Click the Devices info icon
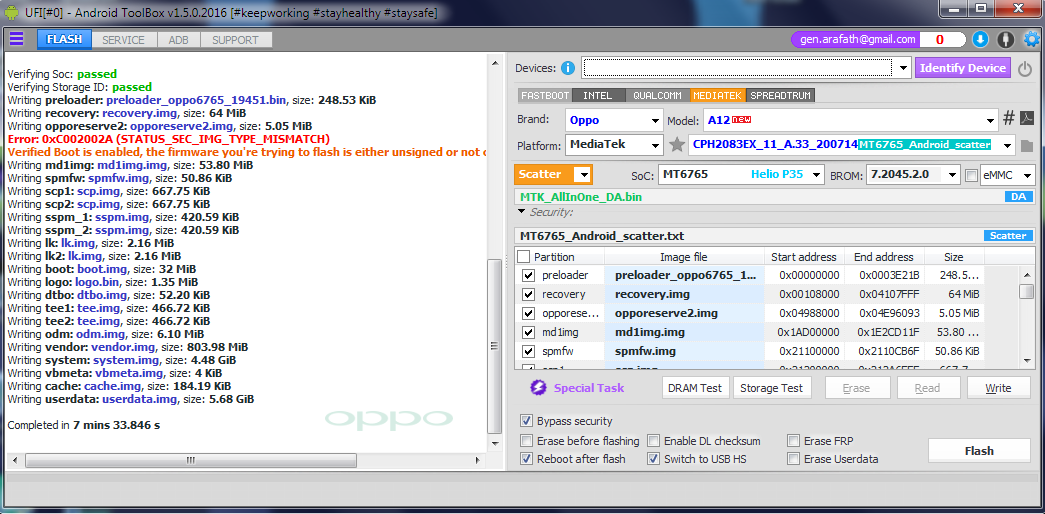1045x514 pixels. (568, 68)
